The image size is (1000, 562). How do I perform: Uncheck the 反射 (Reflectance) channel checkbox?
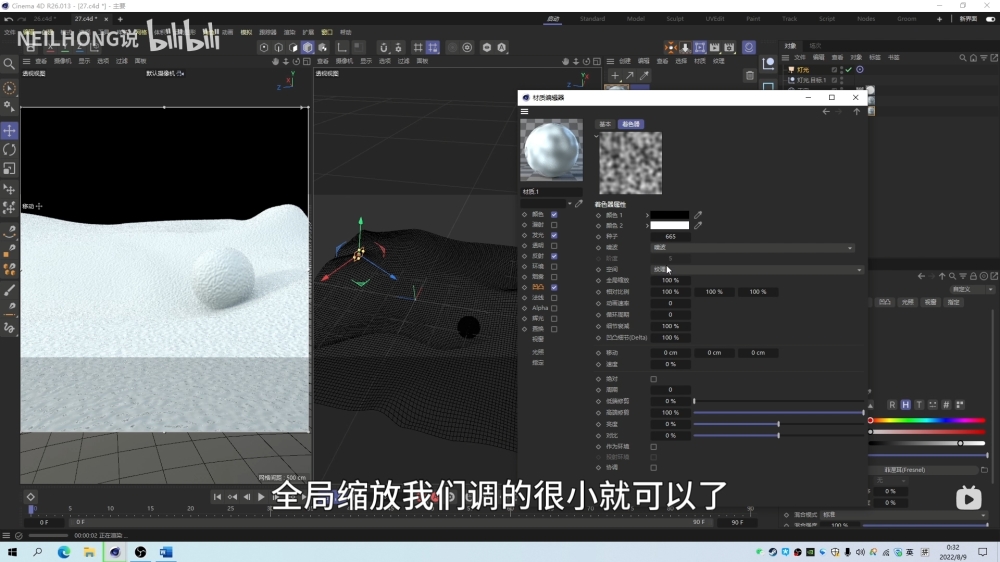554,256
